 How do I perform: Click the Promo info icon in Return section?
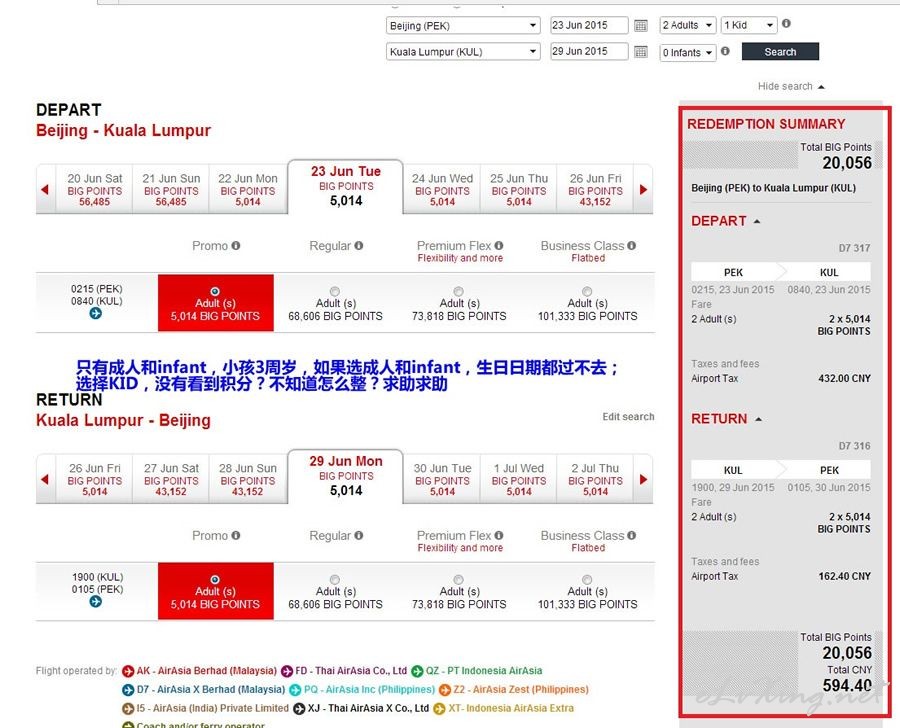(x=235, y=536)
